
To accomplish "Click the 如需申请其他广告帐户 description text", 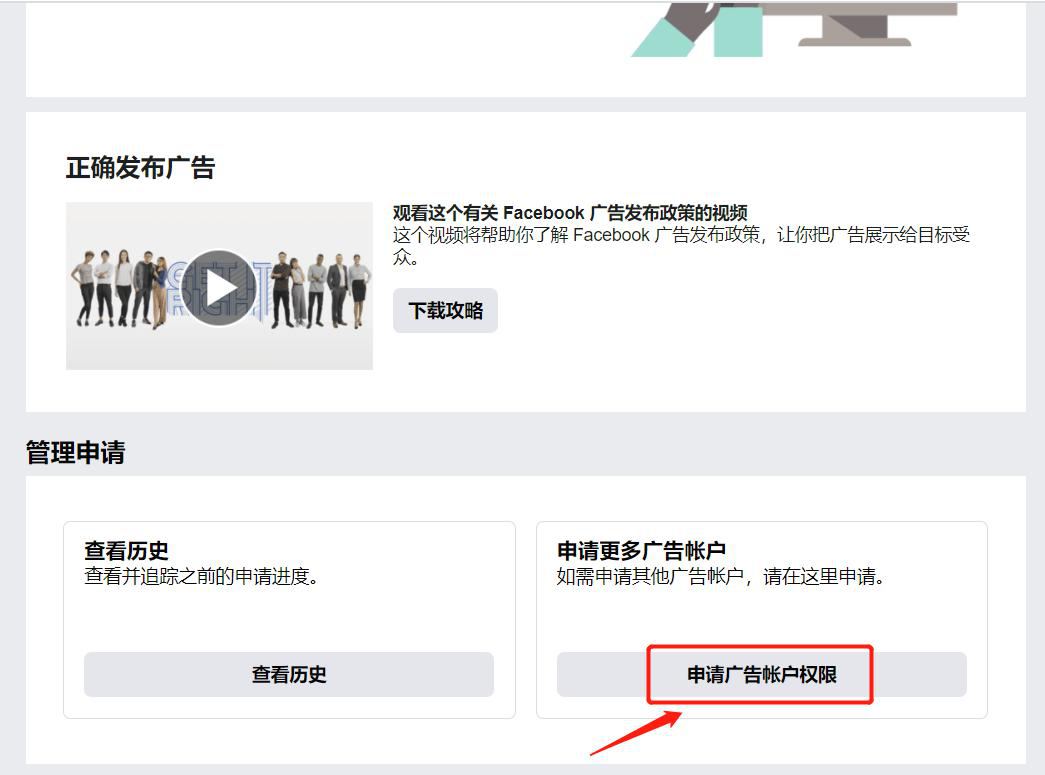I will tap(720, 576).
